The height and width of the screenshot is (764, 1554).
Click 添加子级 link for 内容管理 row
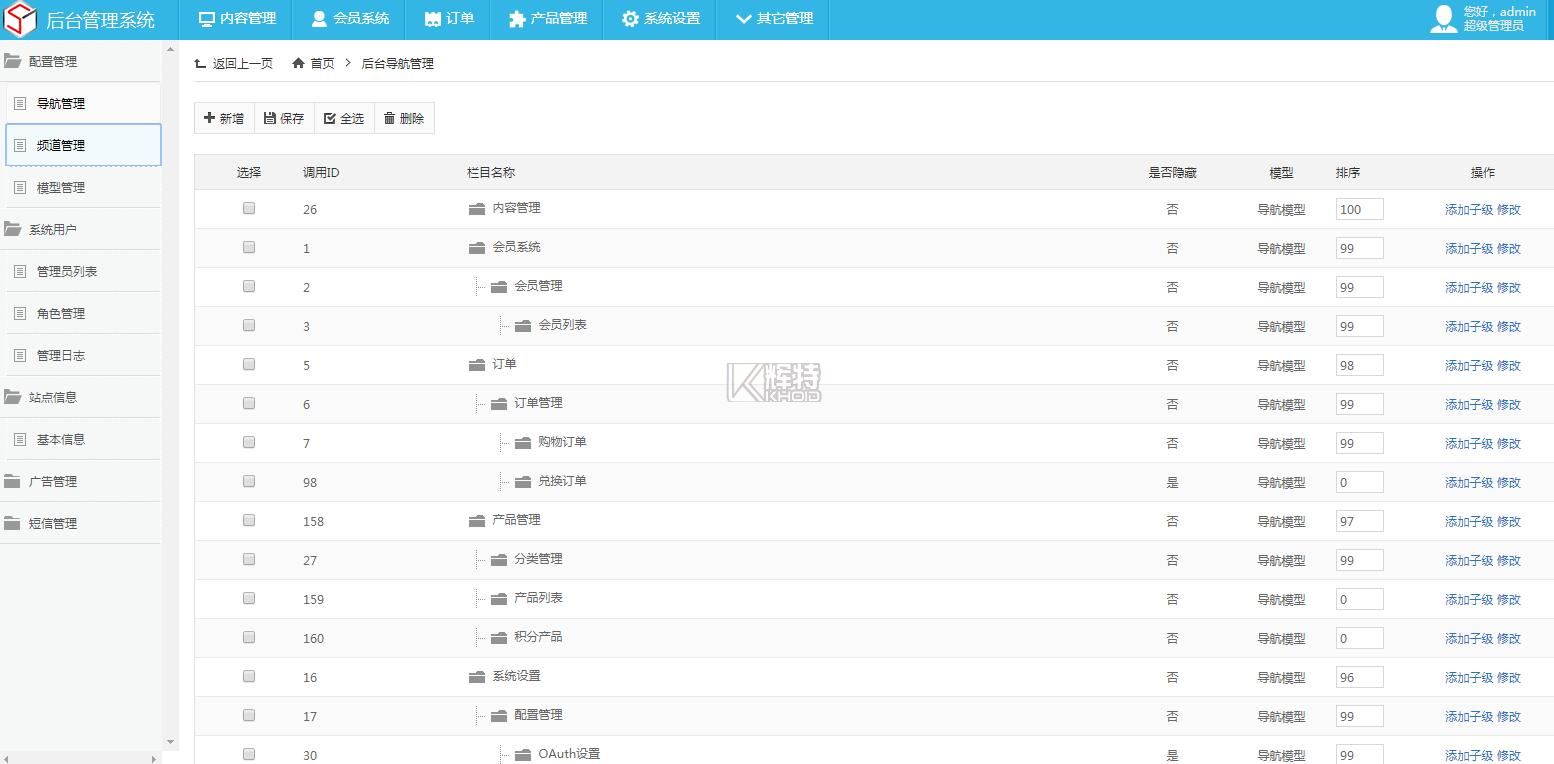1468,209
